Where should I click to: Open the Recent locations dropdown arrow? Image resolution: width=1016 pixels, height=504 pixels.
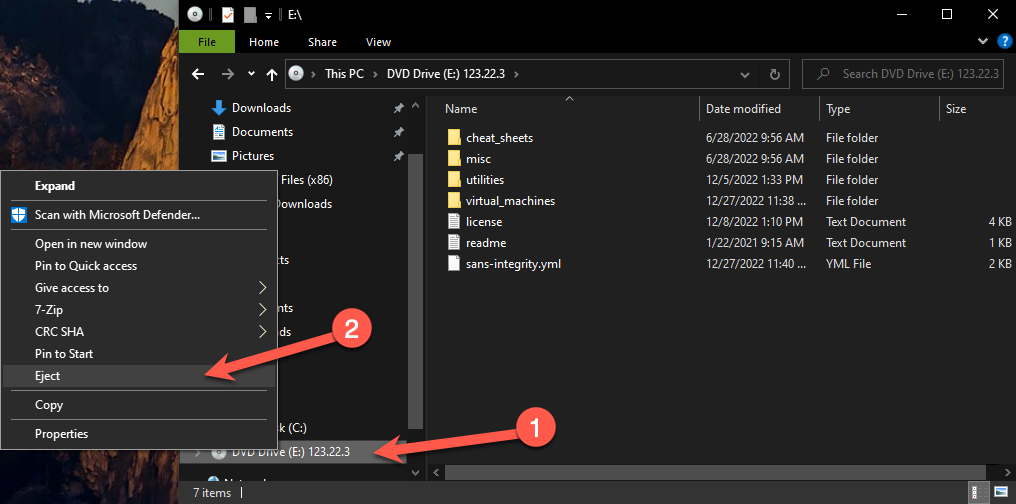coord(250,75)
